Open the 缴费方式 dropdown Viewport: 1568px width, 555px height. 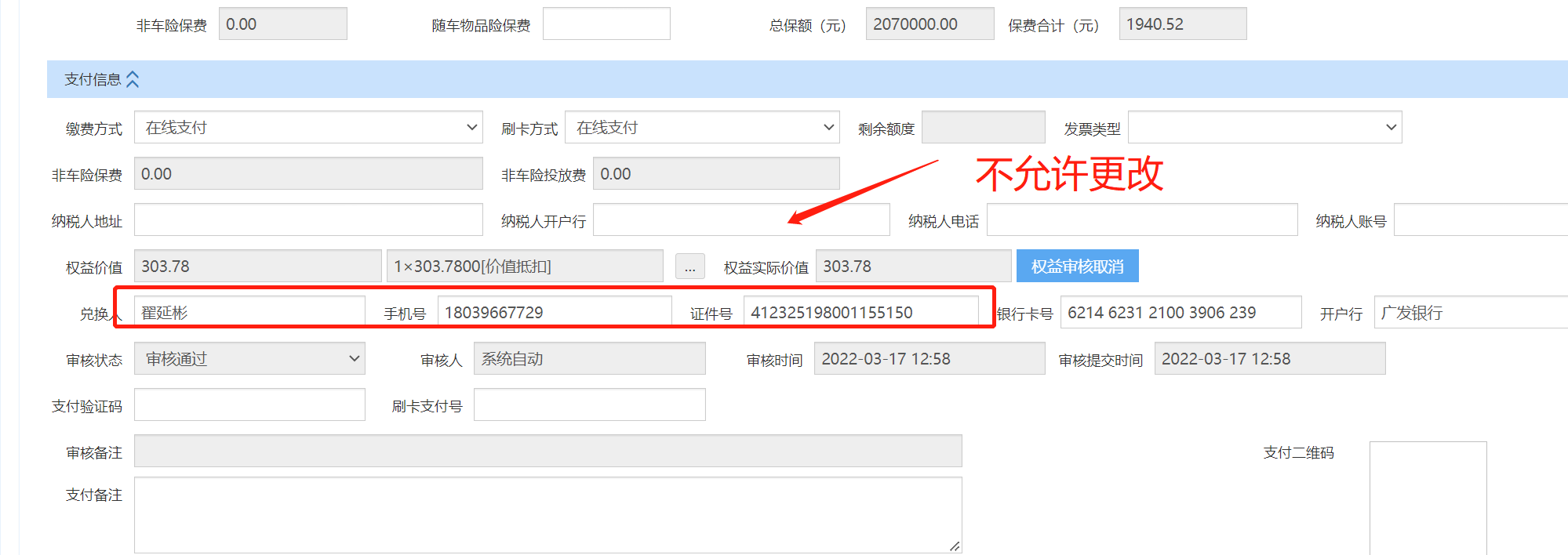(x=308, y=127)
